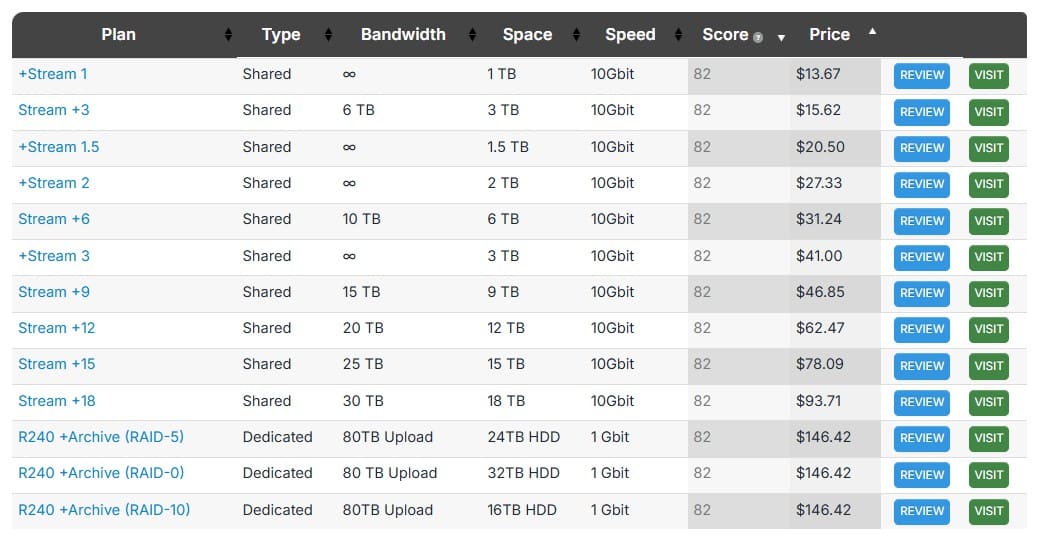
Task: Open the +Stream 1 plan link
Action: [53, 74]
